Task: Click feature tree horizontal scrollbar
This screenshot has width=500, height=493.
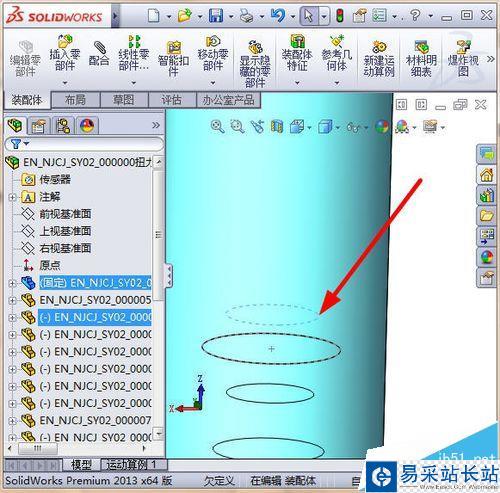Action: [x=37, y=448]
